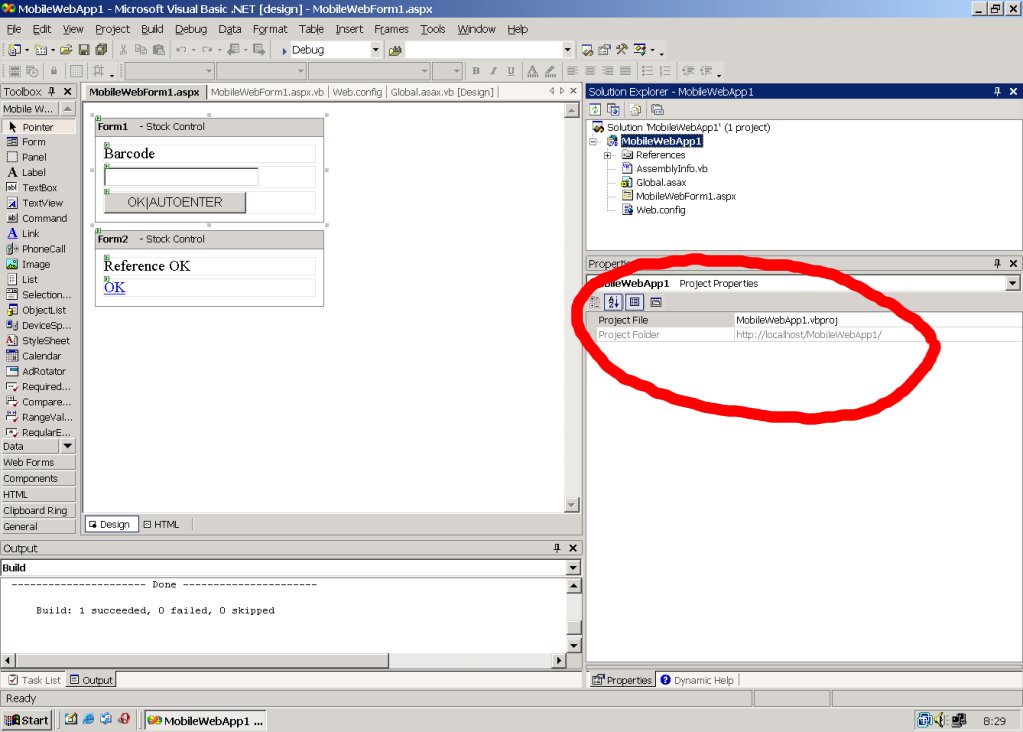This screenshot has width=1023, height=732.
Task: Select the Pointer tool in Toolbox
Action: pos(38,127)
